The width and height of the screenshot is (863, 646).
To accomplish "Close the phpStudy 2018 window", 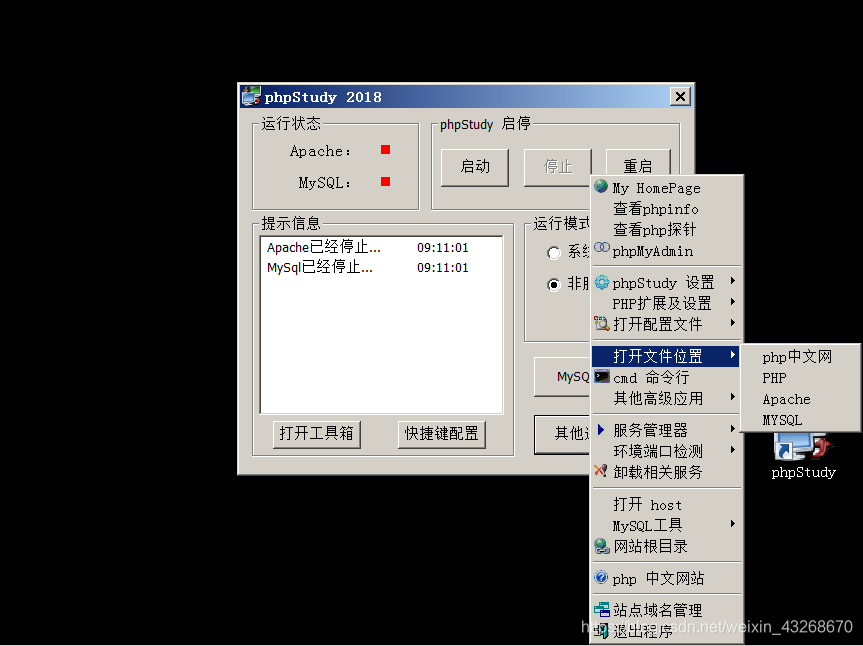I will (680, 97).
